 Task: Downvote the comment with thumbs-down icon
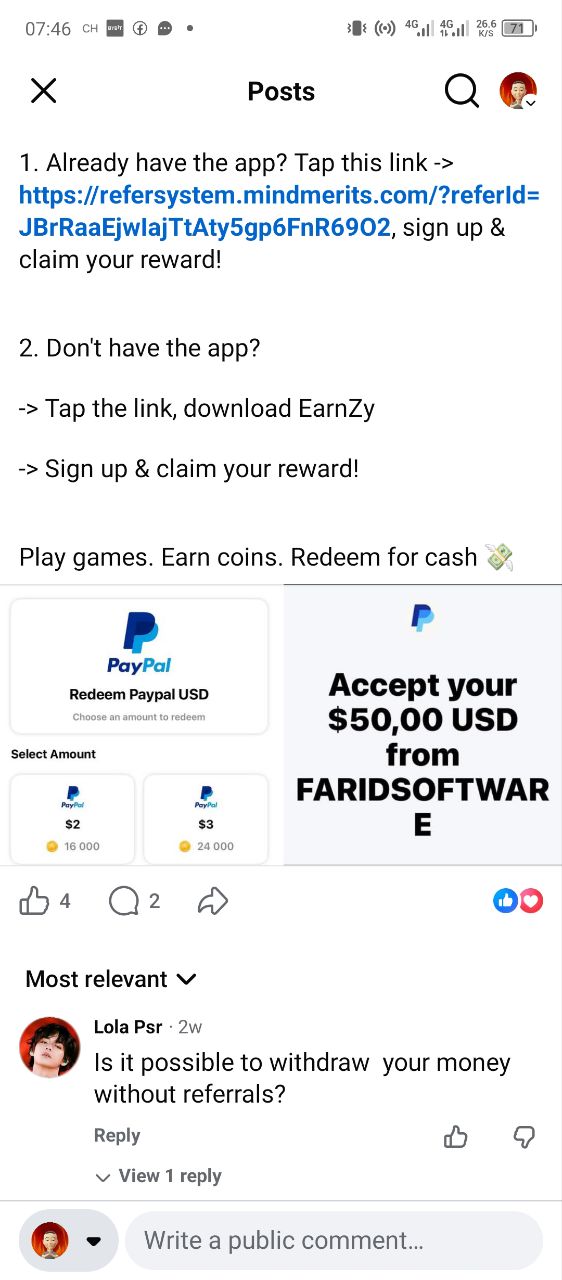(523, 1136)
